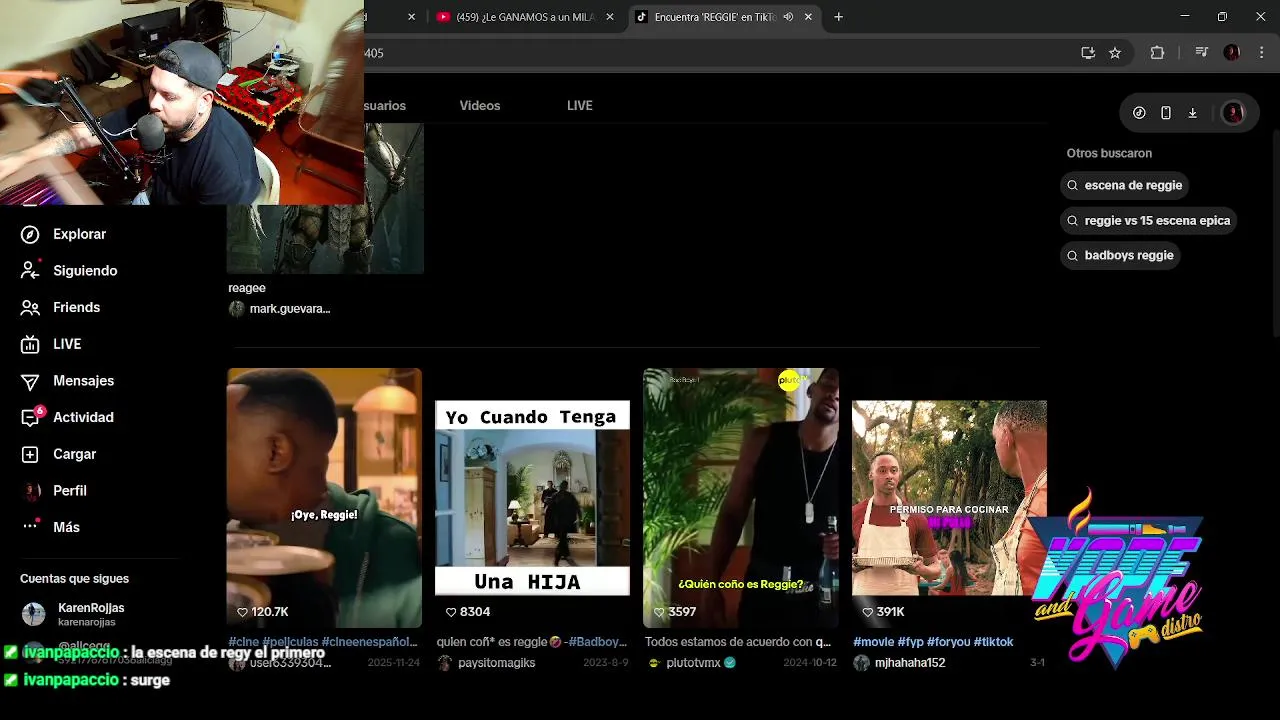The height and width of the screenshot is (720, 1280).
Task: Close the YouTube '¿Le GANAMOS' tab
Action: coord(610,17)
